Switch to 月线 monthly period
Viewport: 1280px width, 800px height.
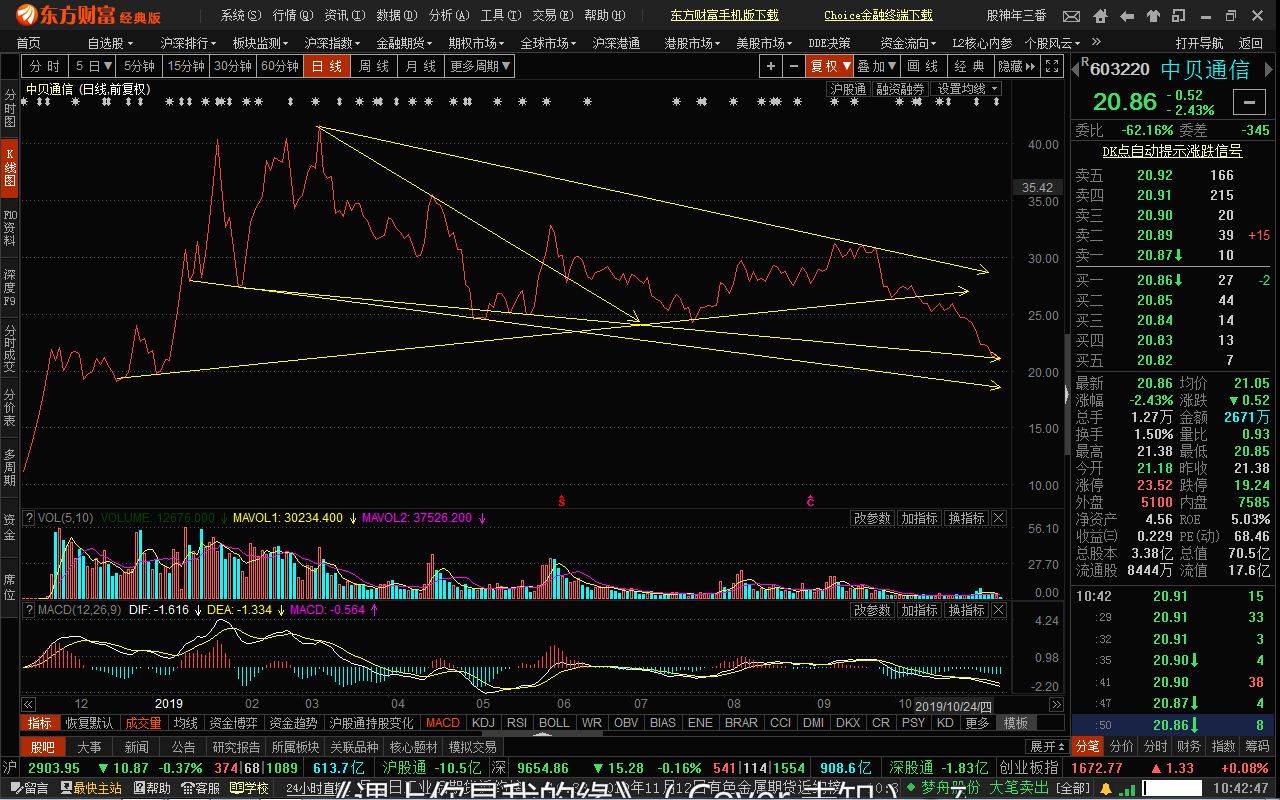point(420,66)
